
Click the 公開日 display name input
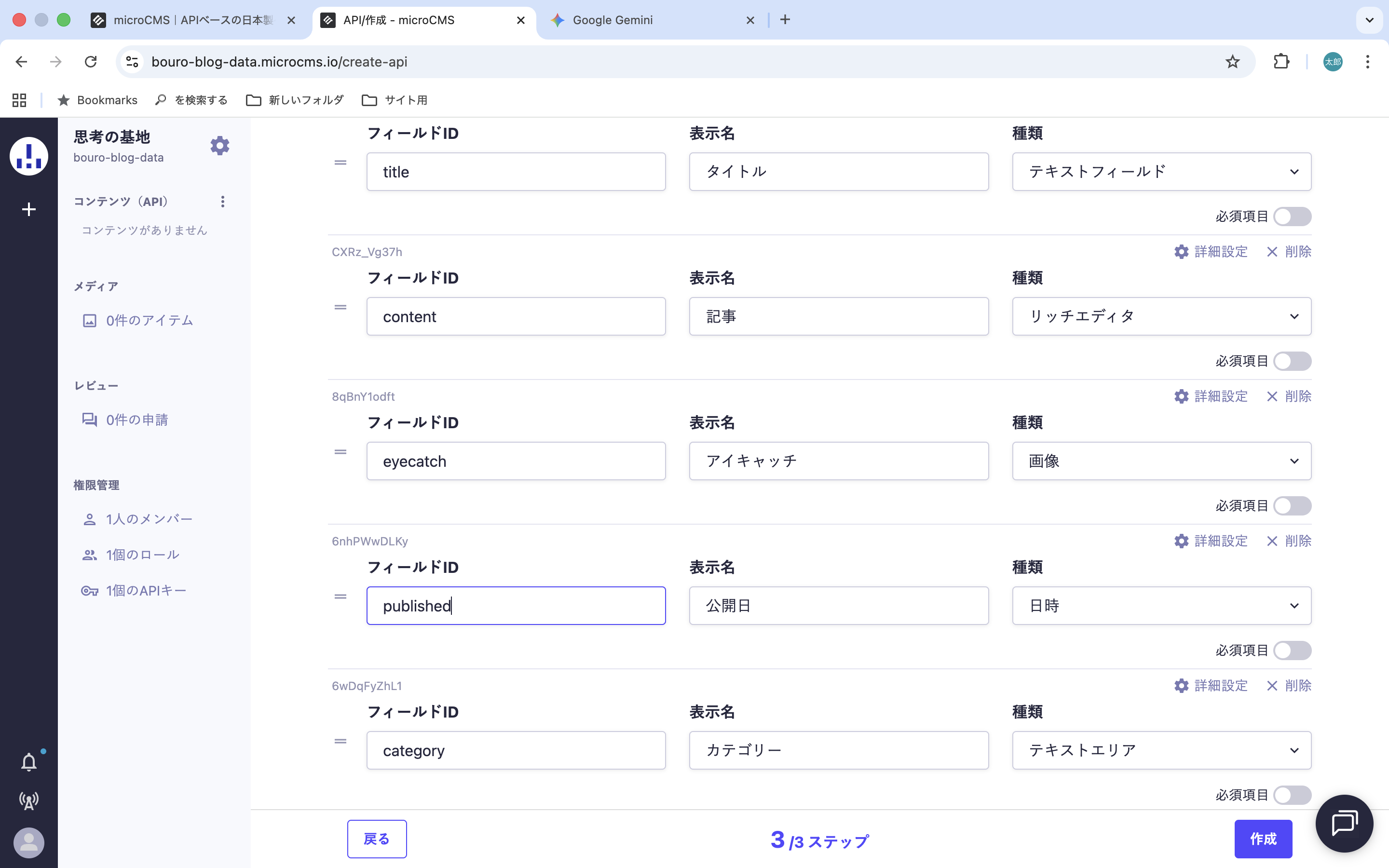pyautogui.click(x=839, y=606)
